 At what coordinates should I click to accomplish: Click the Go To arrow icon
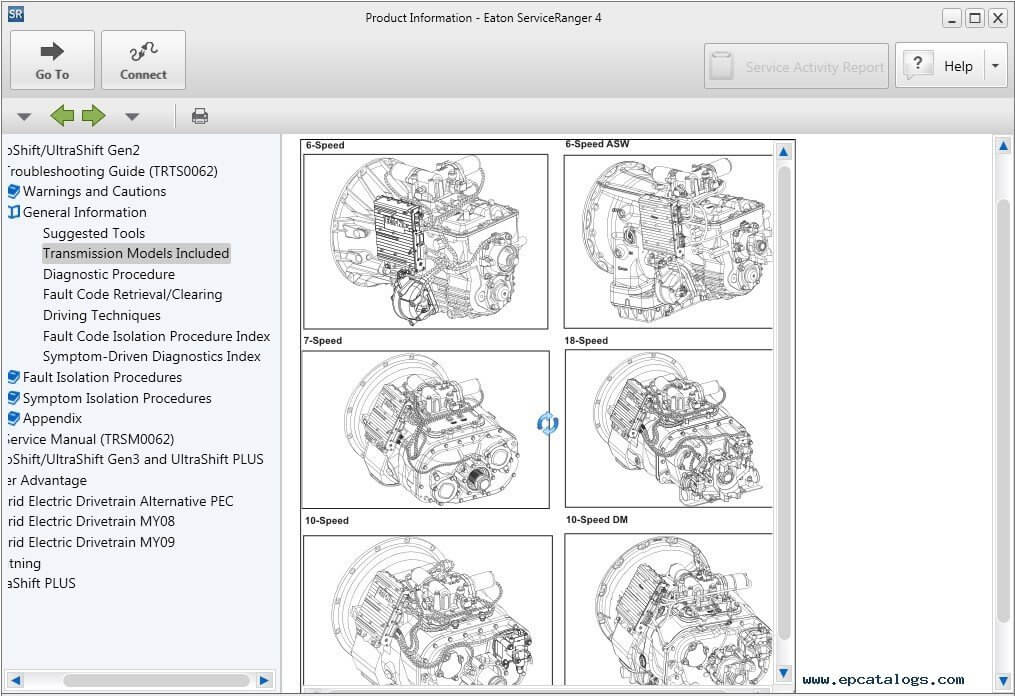(x=52, y=52)
